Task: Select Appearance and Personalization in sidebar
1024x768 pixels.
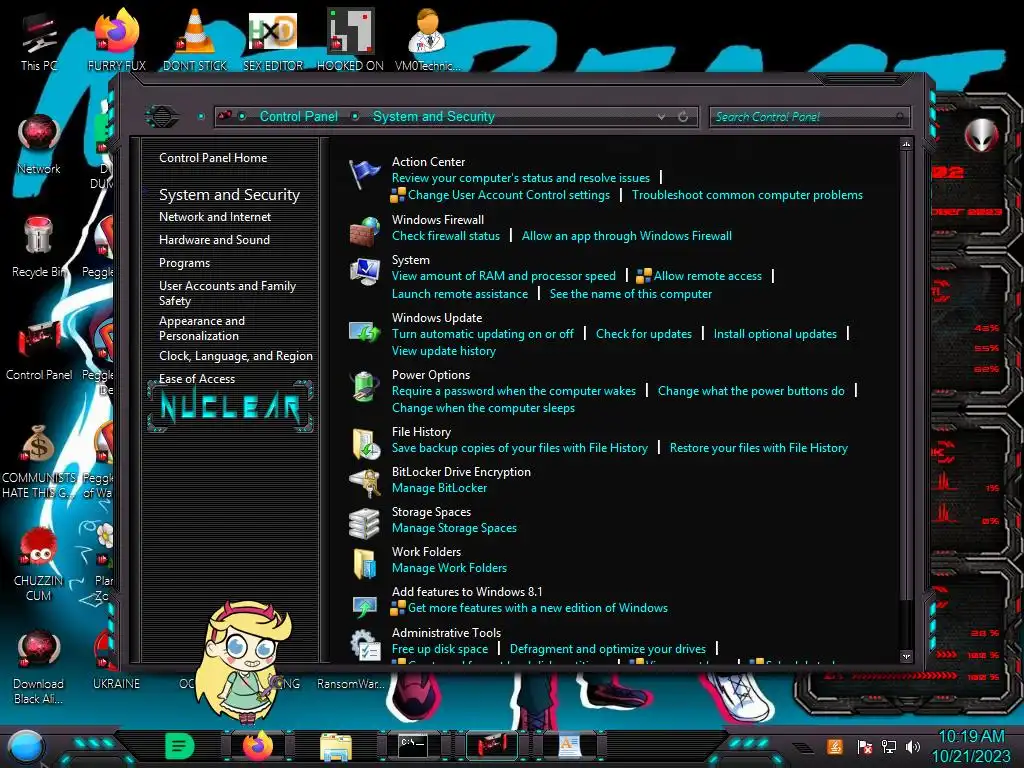Action: pos(202,328)
